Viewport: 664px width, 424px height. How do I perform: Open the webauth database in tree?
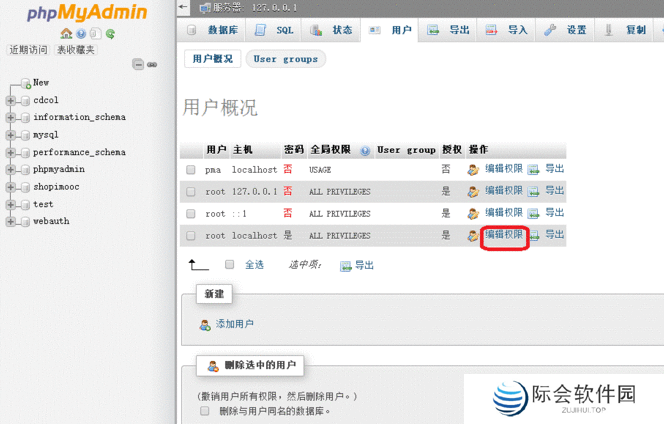pyautogui.click(x=51, y=222)
